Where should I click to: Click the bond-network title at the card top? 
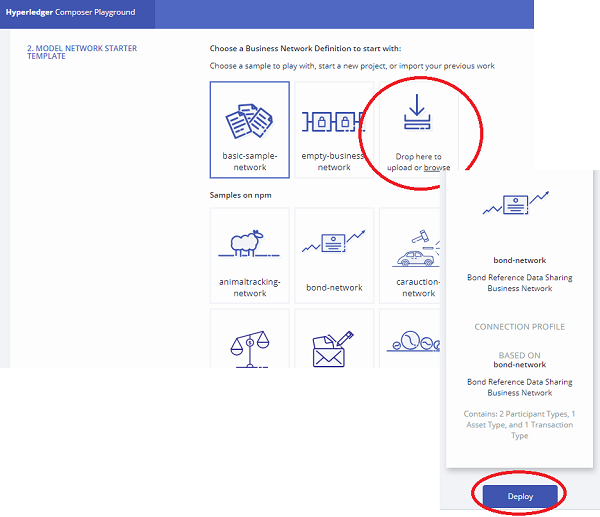pos(520,260)
